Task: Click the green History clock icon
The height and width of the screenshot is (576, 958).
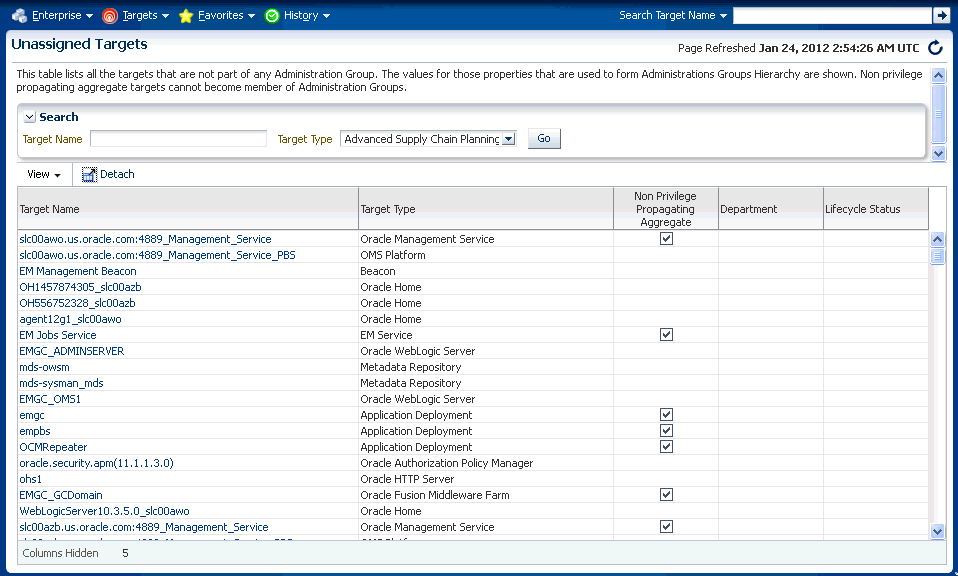Action: point(272,16)
